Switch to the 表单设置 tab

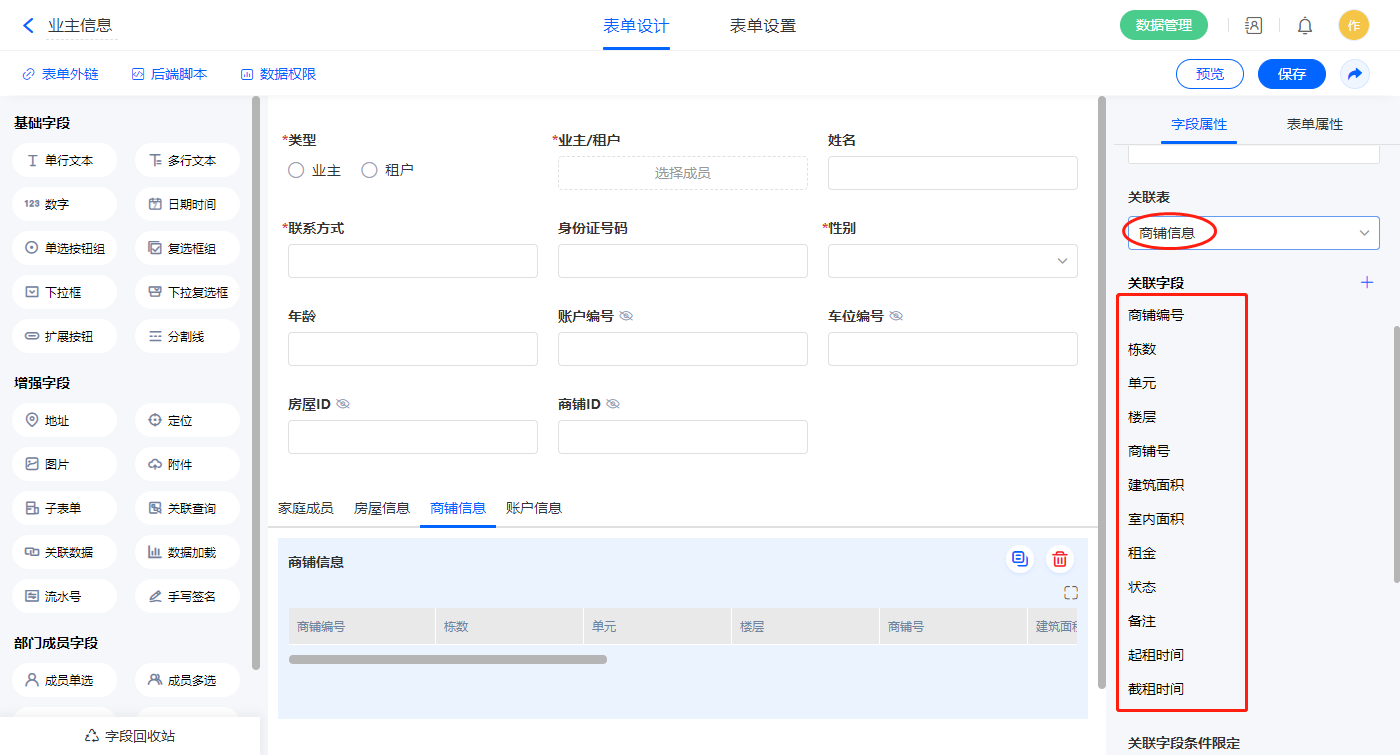(762, 26)
